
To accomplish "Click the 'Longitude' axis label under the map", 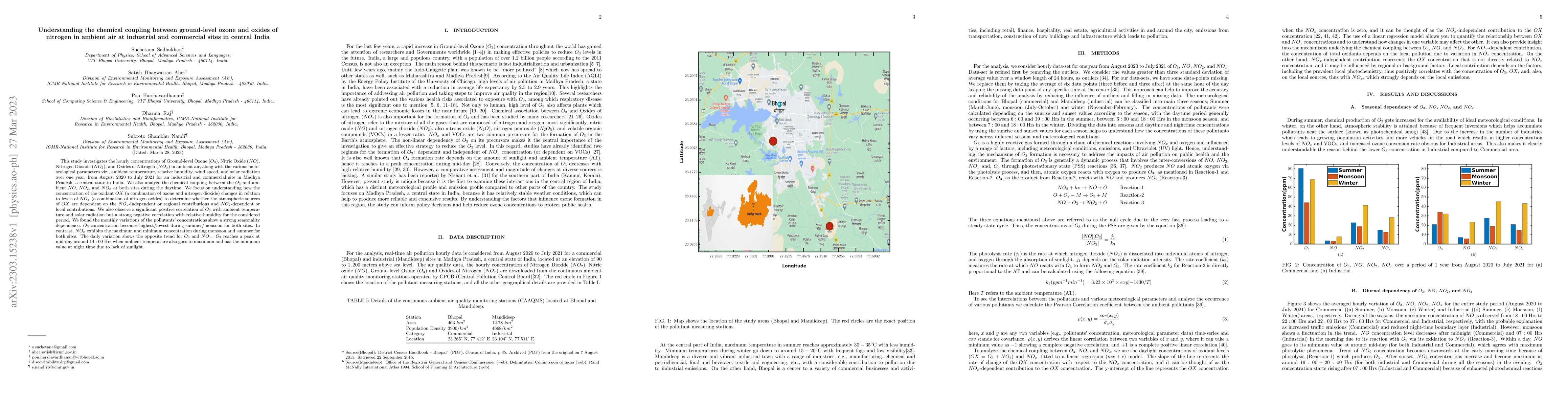I will [x=794, y=266].
